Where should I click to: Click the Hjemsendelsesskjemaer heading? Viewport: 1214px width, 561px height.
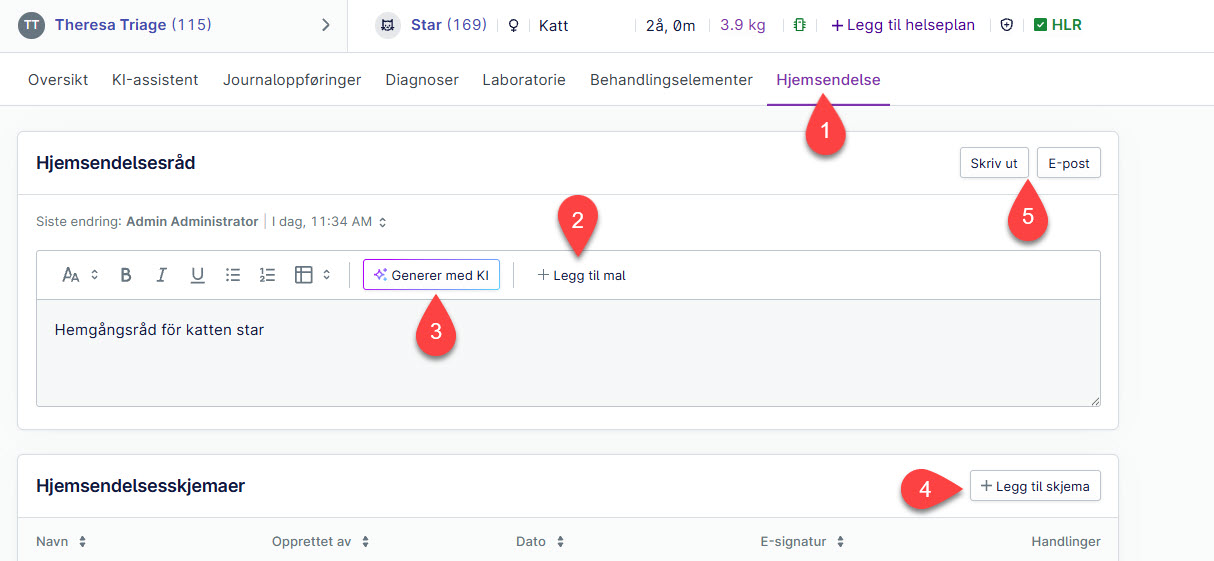pos(140,486)
